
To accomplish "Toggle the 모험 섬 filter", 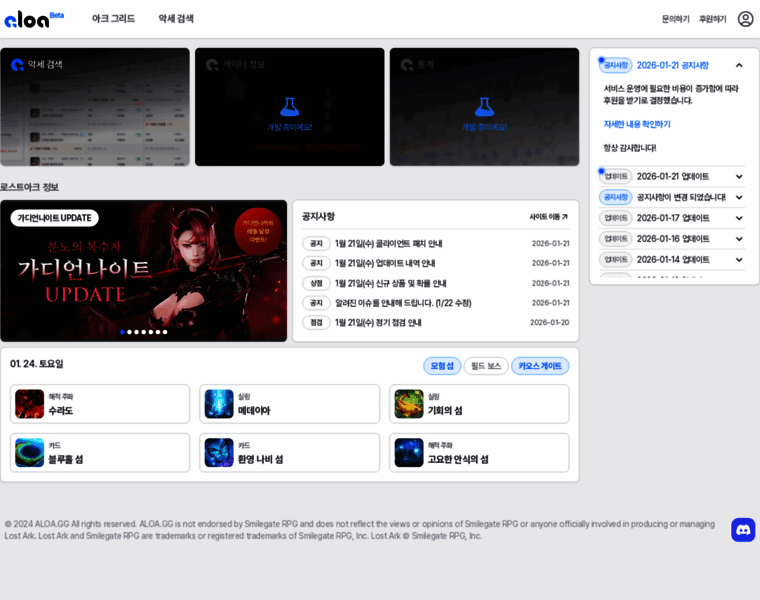I will 442,366.
